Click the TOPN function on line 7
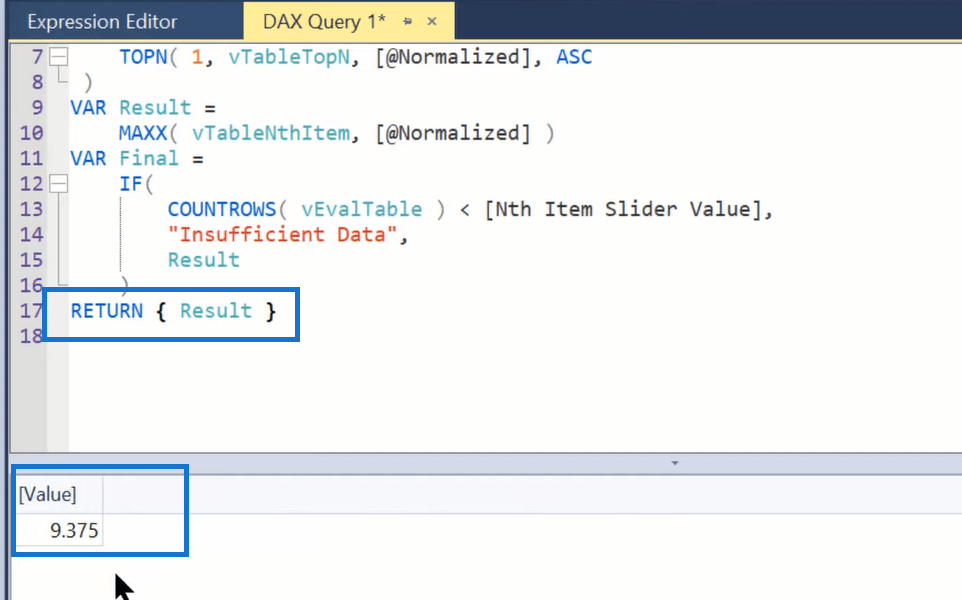The height and width of the screenshot is (600, 962). coord(143,57)
